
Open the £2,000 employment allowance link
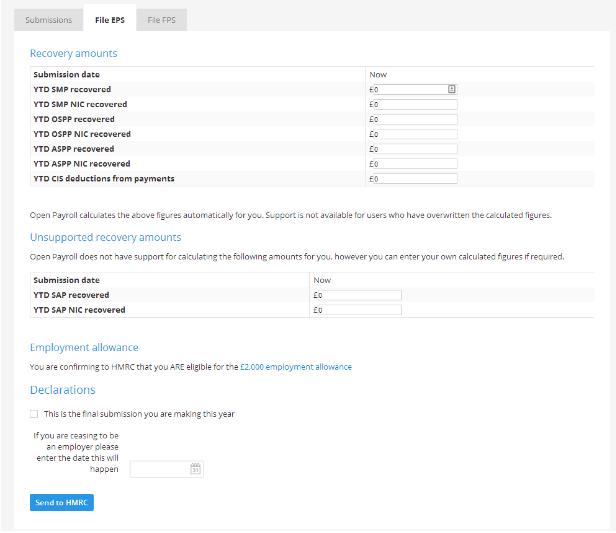click(x=296, y=367)
